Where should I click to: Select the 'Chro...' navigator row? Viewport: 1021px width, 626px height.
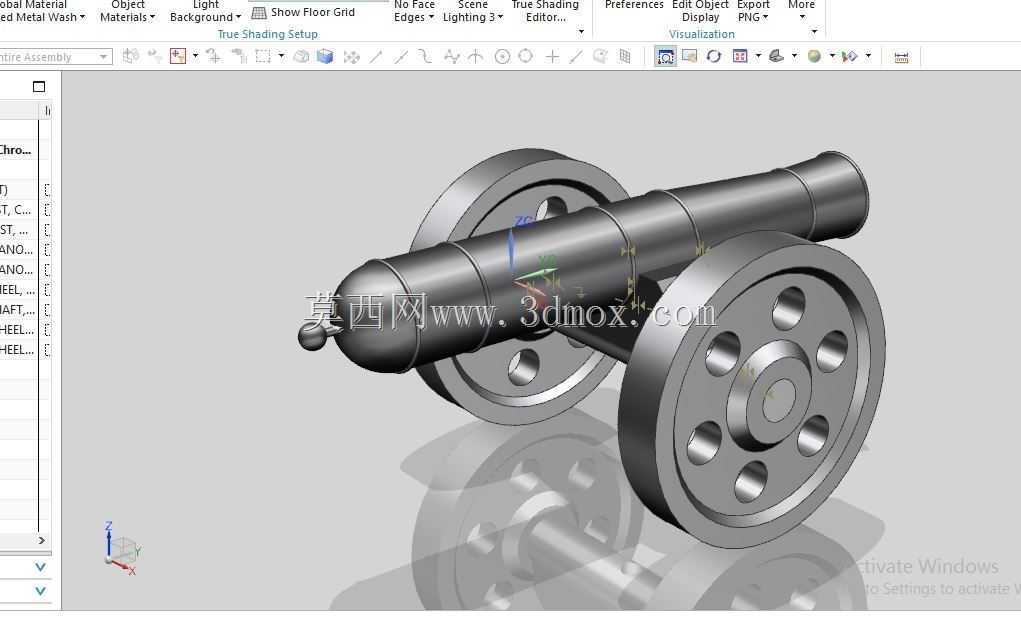click(x=19, y=150)
